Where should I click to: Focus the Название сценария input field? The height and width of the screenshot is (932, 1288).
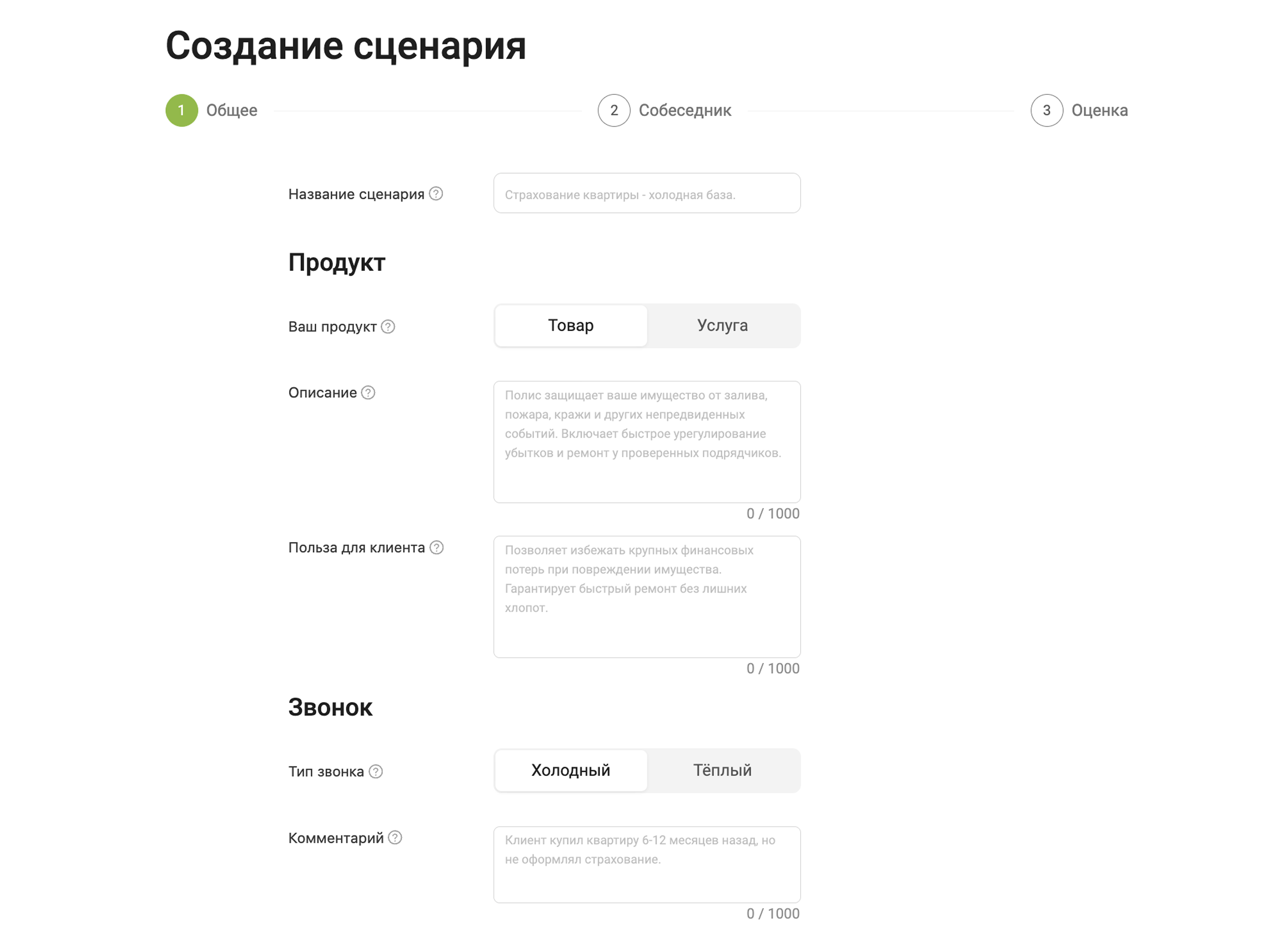647,194
